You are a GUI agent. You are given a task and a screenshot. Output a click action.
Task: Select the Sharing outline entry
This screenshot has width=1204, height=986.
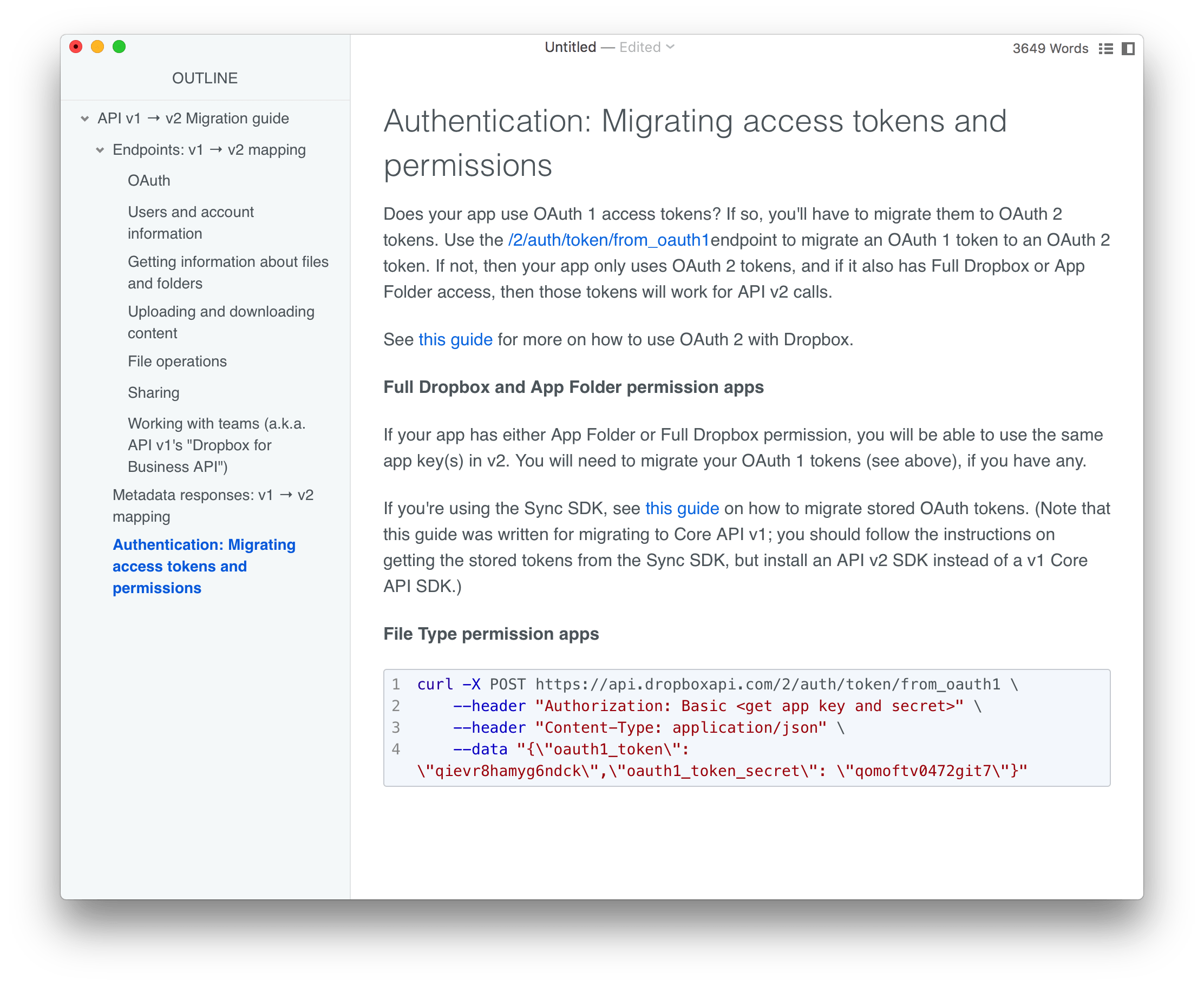tap(153, 392)
